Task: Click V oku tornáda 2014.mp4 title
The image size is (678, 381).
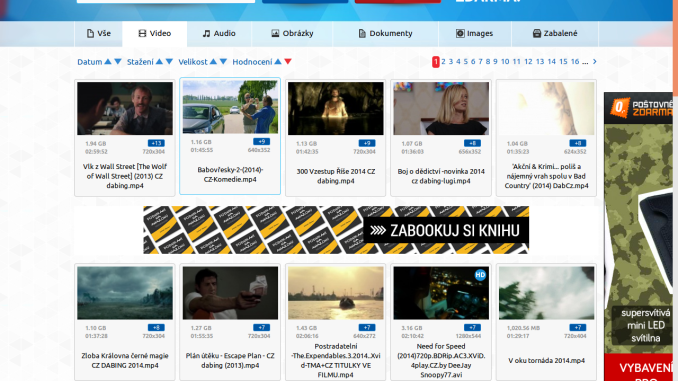Action: [547, 360]
